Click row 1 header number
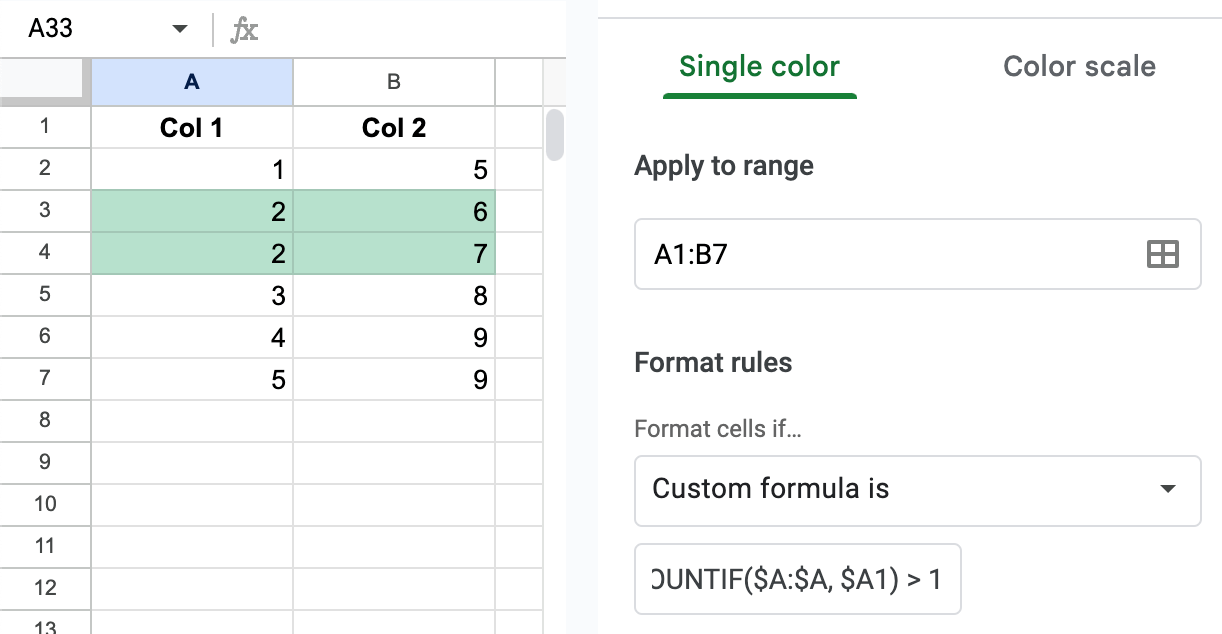The width and height of the screenshot is (1222, 634). [x=45, y=127]
